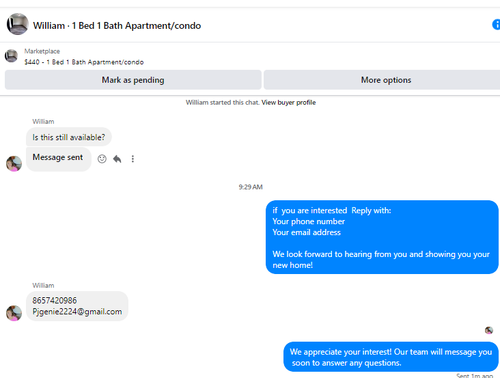Mark the listing as pending
This screenshot has height=378, width=500.
pyautogui.click(x=133, y=80)
